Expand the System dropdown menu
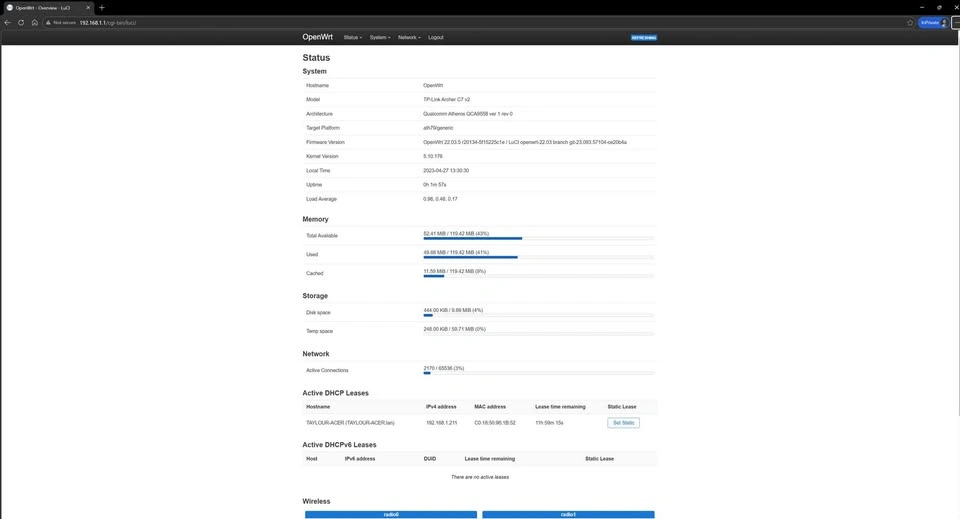The width and height of the screenshot is (960, 519). coord(380,37)
